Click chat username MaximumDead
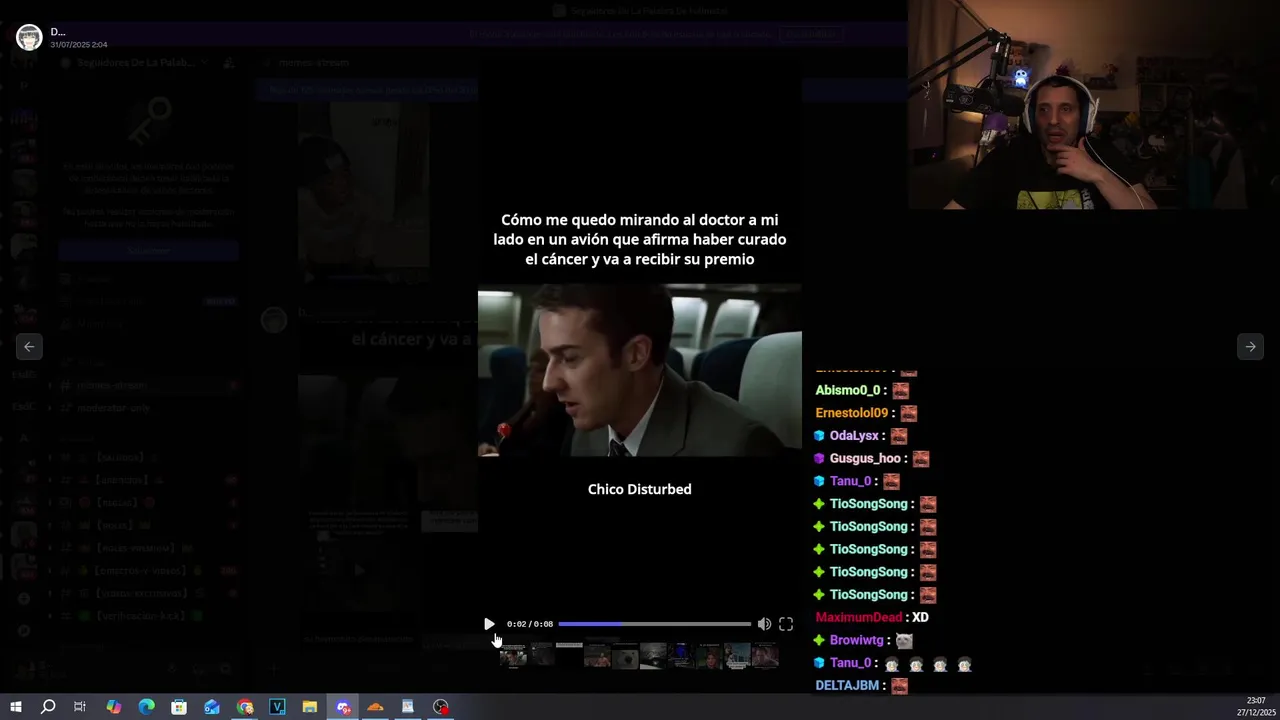This screenshot has width=1280, height=720. point(859,617)
